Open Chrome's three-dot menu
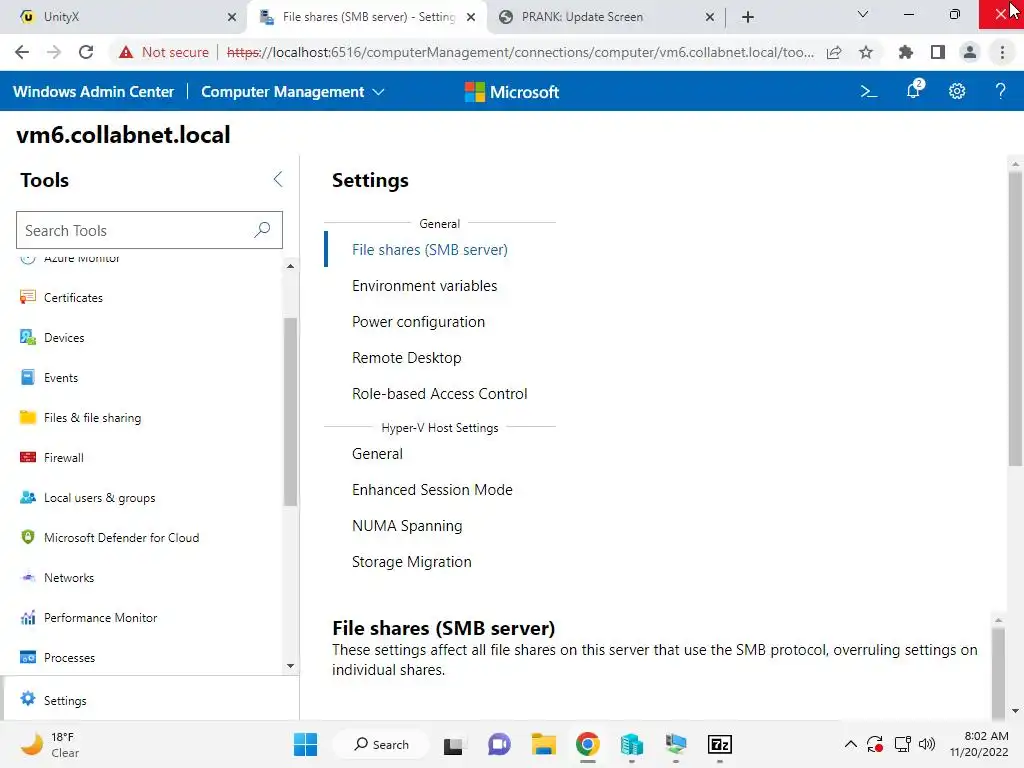The height and width of the screenshot is (768, 1024). pos(1002,52)
